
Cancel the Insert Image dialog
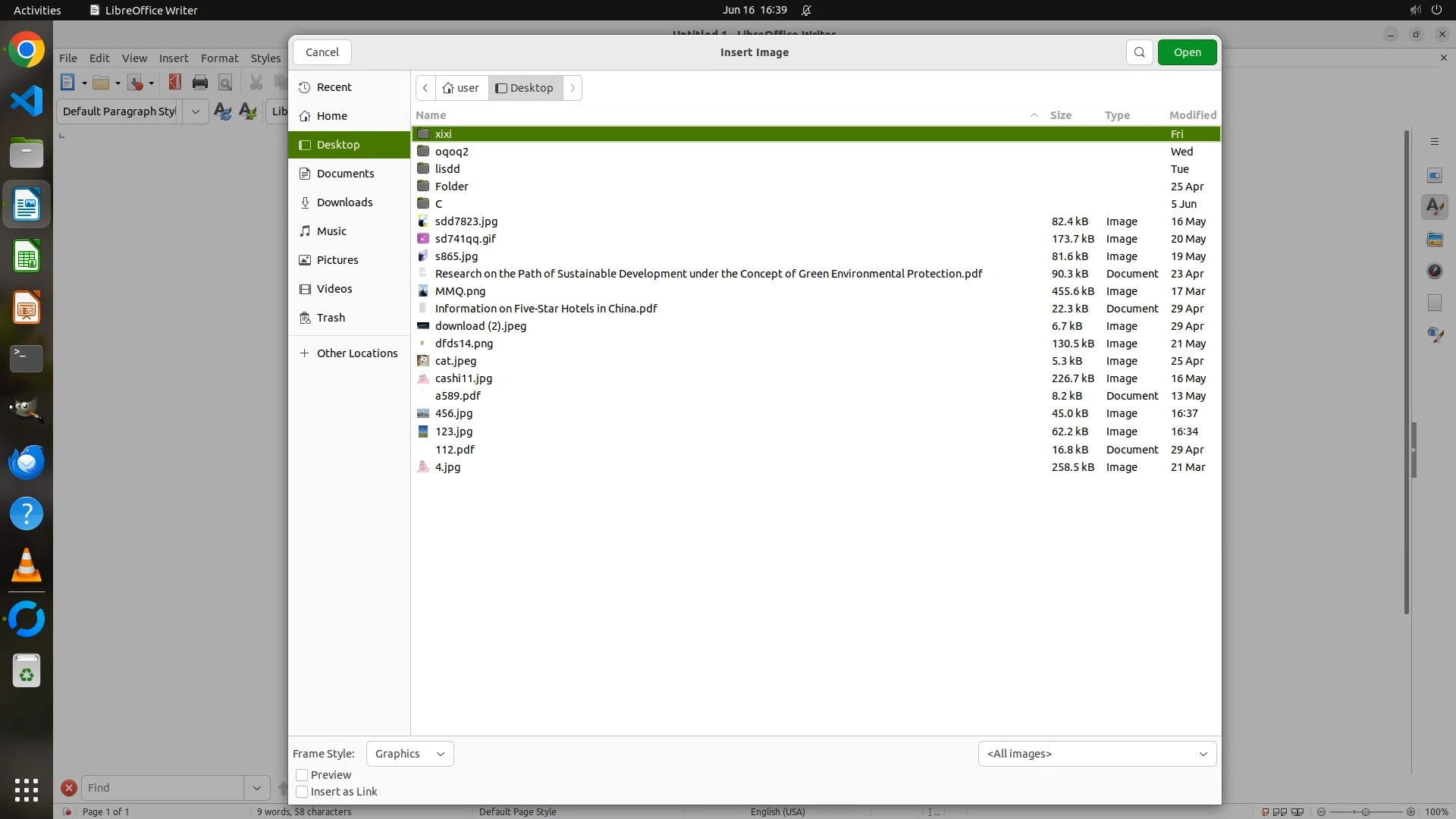click(x=322, y=52)
